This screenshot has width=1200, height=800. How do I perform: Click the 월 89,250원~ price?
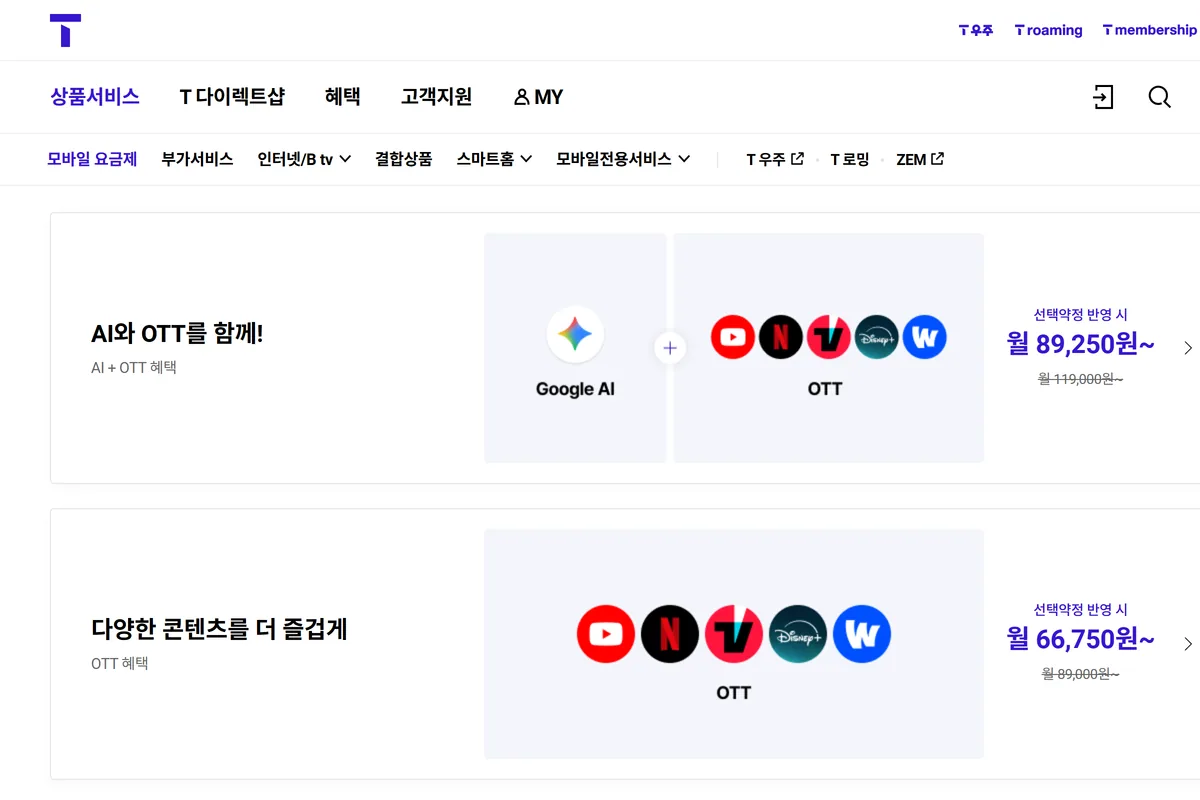tap(1081, 344)
